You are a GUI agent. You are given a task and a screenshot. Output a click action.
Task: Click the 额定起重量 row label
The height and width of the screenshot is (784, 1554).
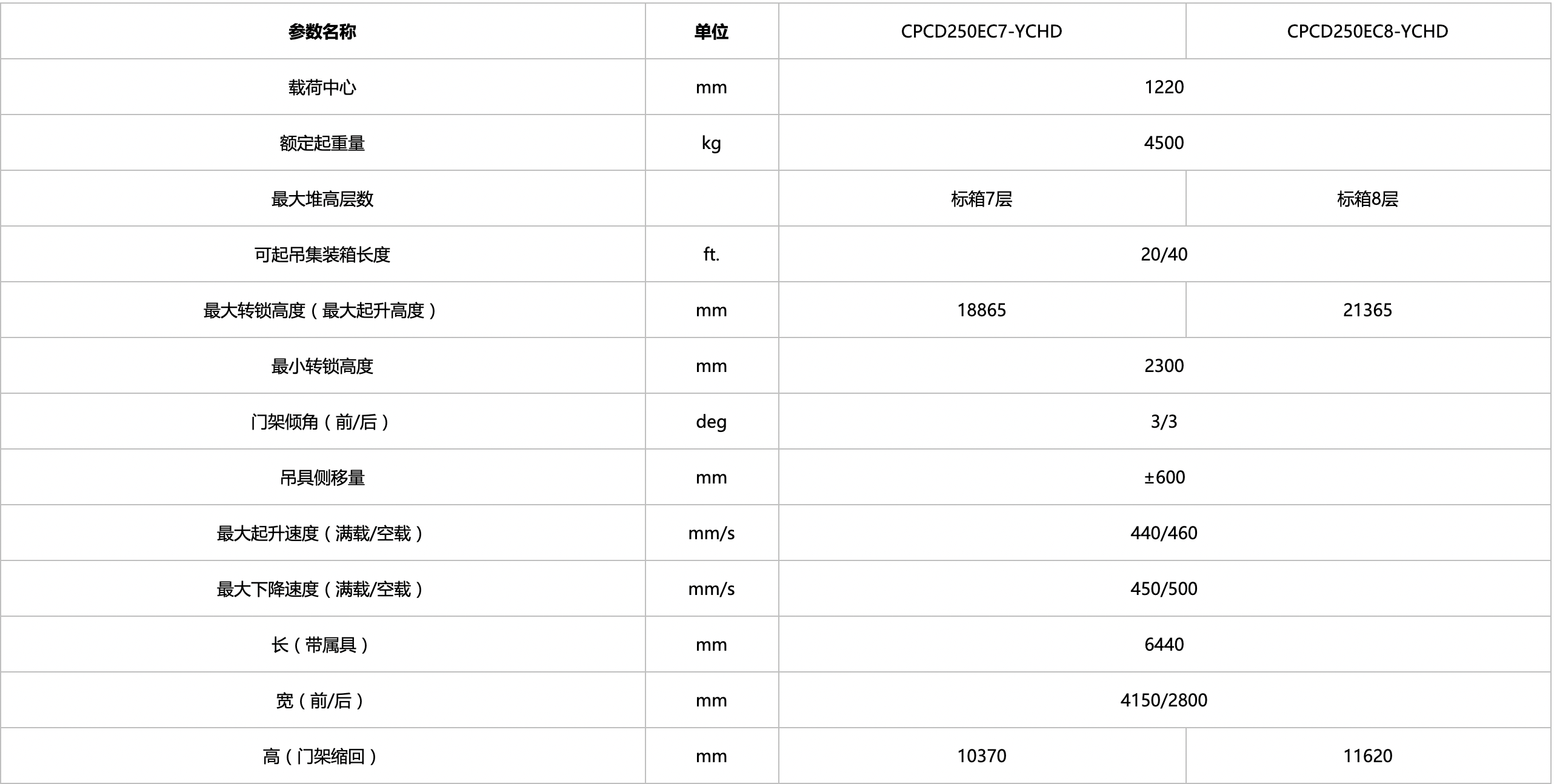(322, 143)
